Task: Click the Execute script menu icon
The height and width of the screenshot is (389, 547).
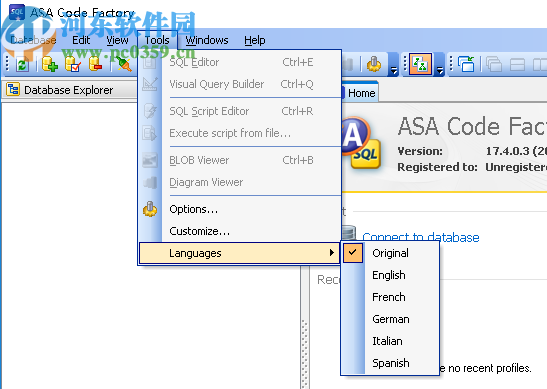Action: pos(150,133)
